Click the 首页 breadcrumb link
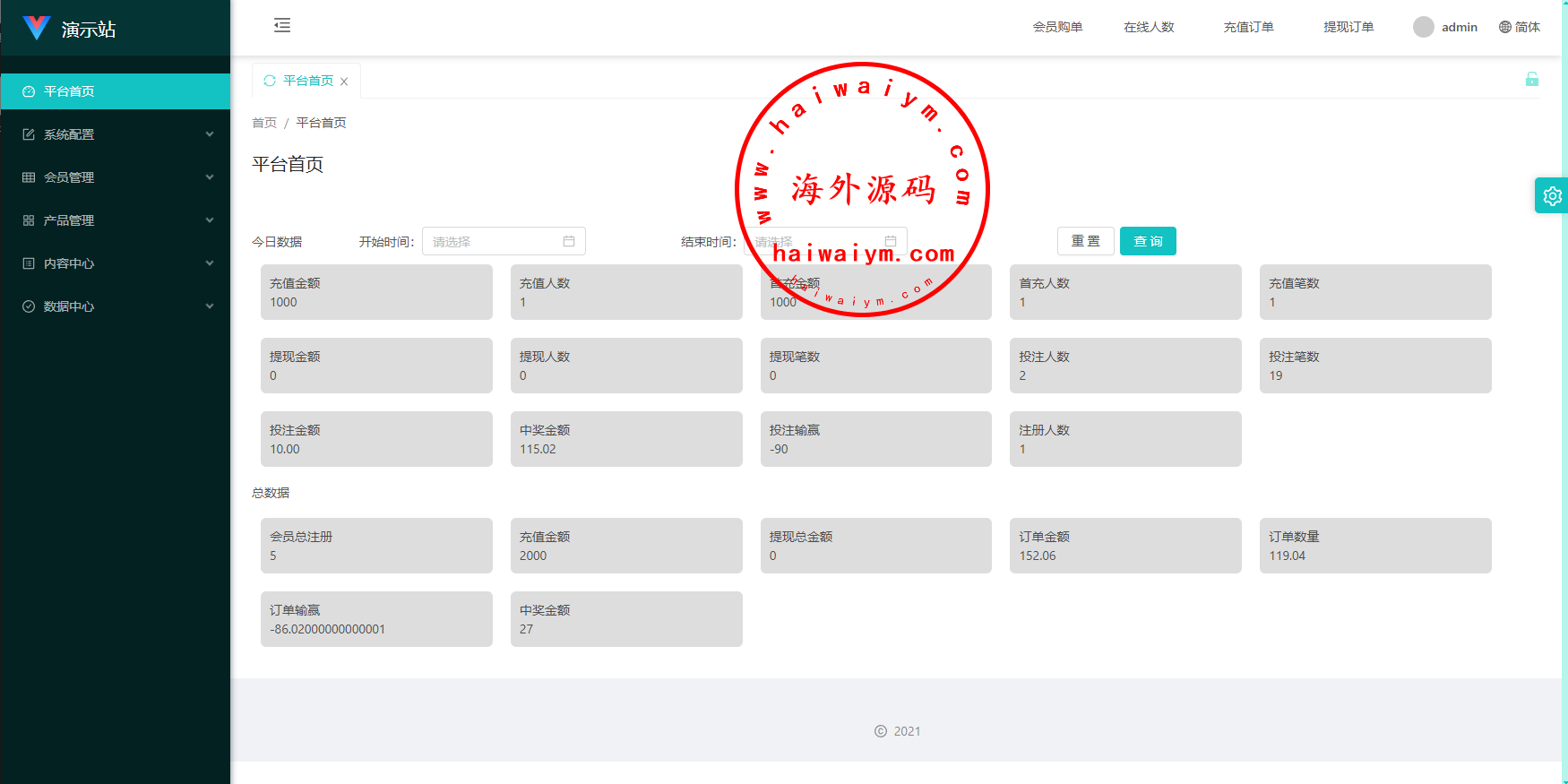This screenshot has height=784, width=1568. click(264, 123)
